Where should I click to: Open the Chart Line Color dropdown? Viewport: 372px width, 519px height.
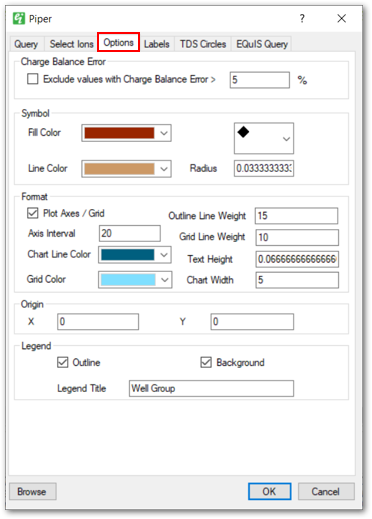pyautogui.click(x=163, y=255)
